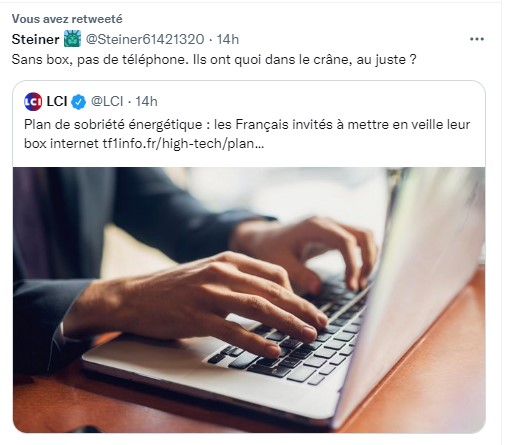Open the @Steiner61421320 handle link
Image resolution: width=505 pixels, height=445 pixels.
click(145, 39)
